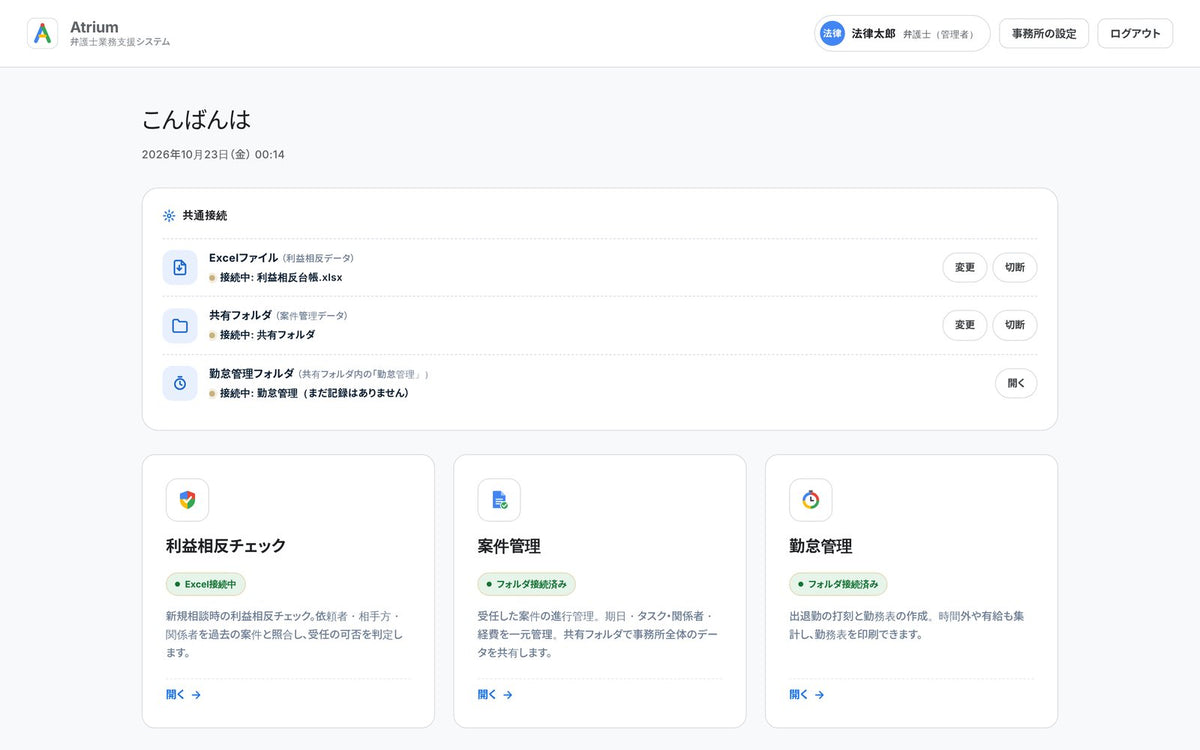
Task: Click the text 接続中: 利益相反台帳.xlsx
Action: click(x=281, y=277)
